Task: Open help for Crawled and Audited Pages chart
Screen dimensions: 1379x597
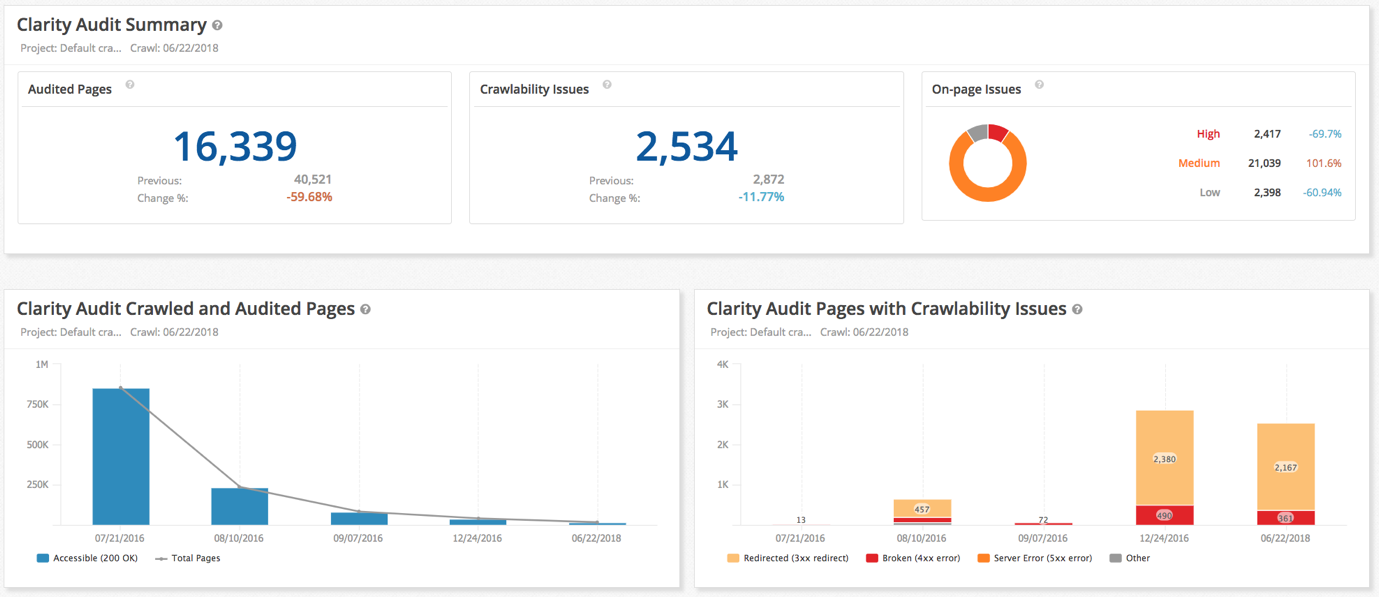Action: tap(365, 309)
